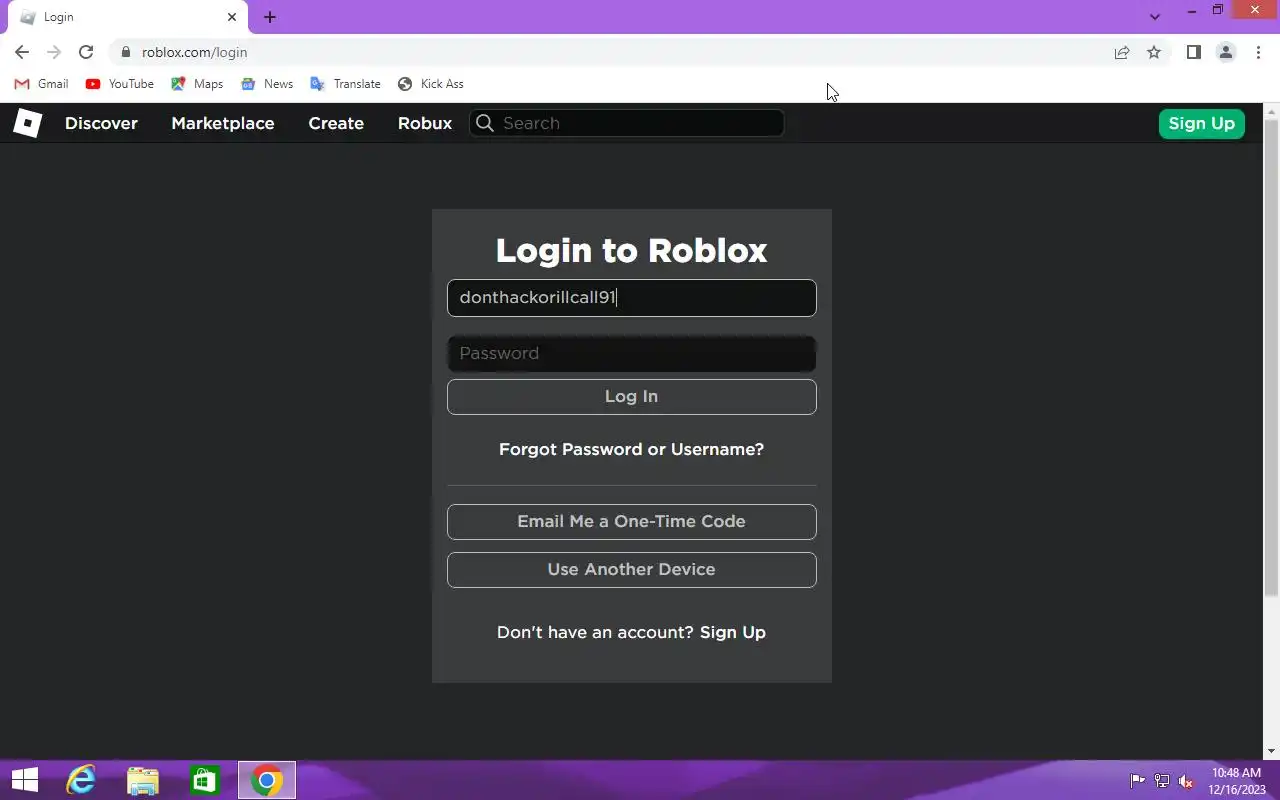Open the Chrome profile icon
The width and height of the screenshot is (1280, 800).
pos(1226,52)
